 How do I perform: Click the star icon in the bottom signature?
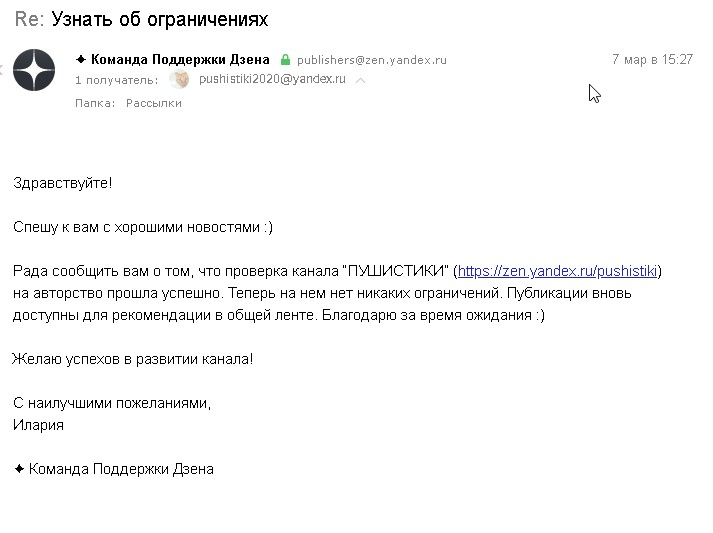(19, 468)
